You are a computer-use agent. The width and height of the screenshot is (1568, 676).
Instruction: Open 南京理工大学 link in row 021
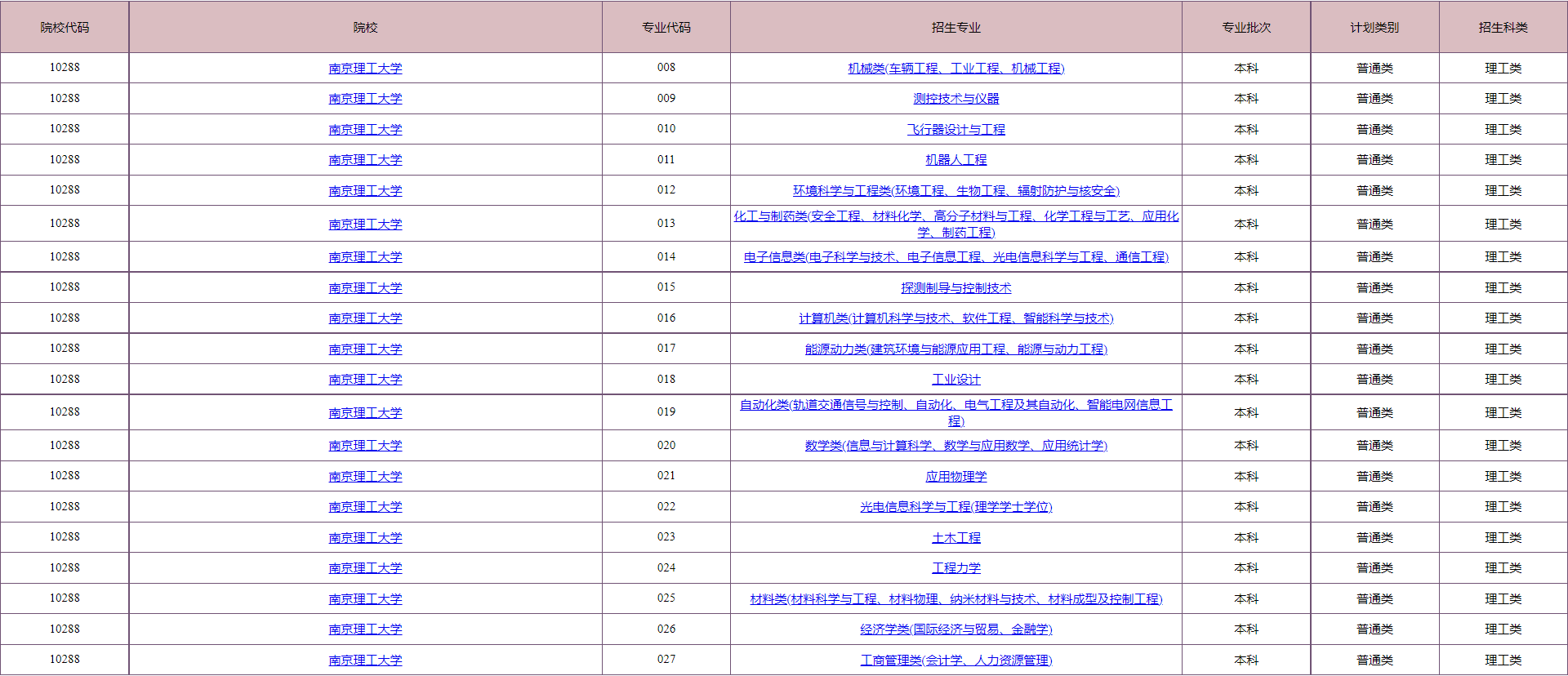click(x=365, y=477)
